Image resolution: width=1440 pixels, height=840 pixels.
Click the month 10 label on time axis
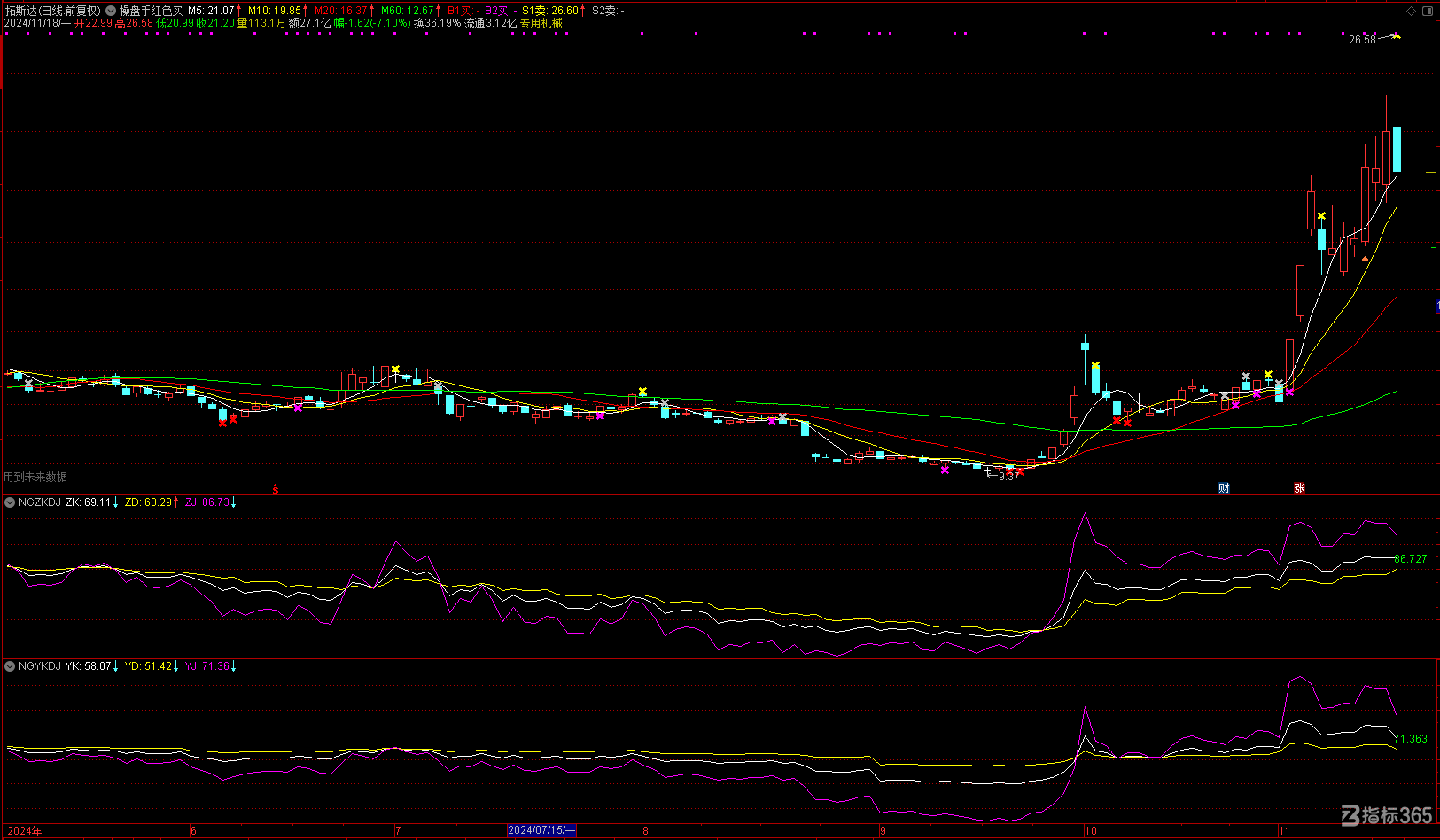(1091, 831)
